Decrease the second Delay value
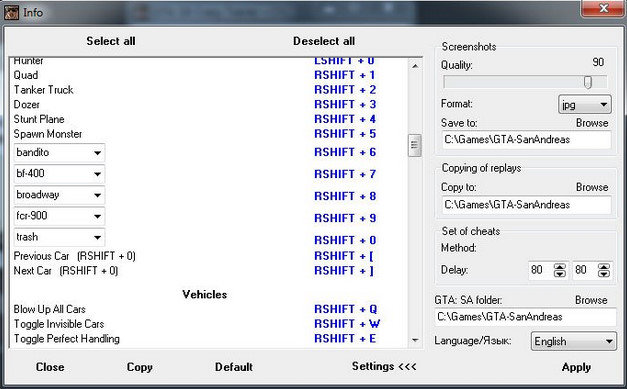Screen dimensions: 627x389 603,274
